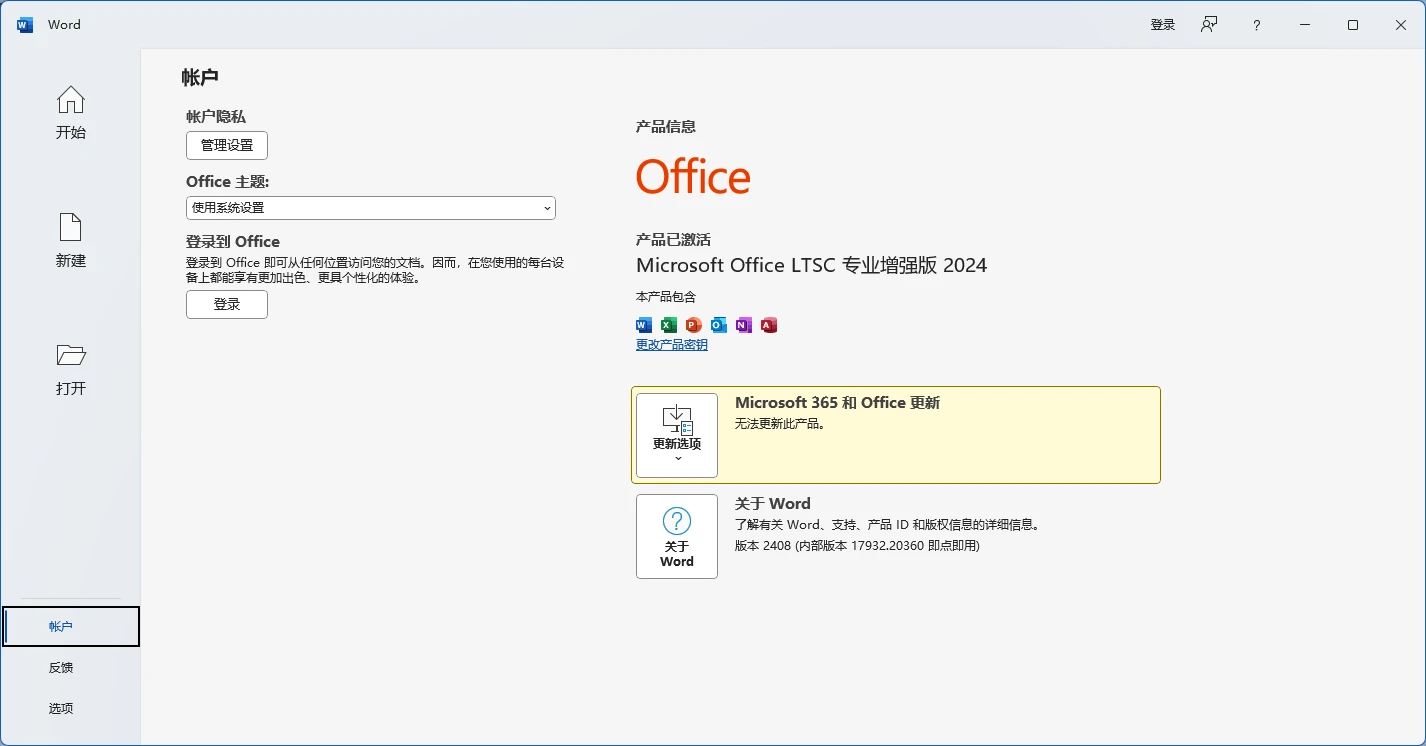The image size is (1426, 746).
Task: Minimize the Word window
Action: [1305, 25]
